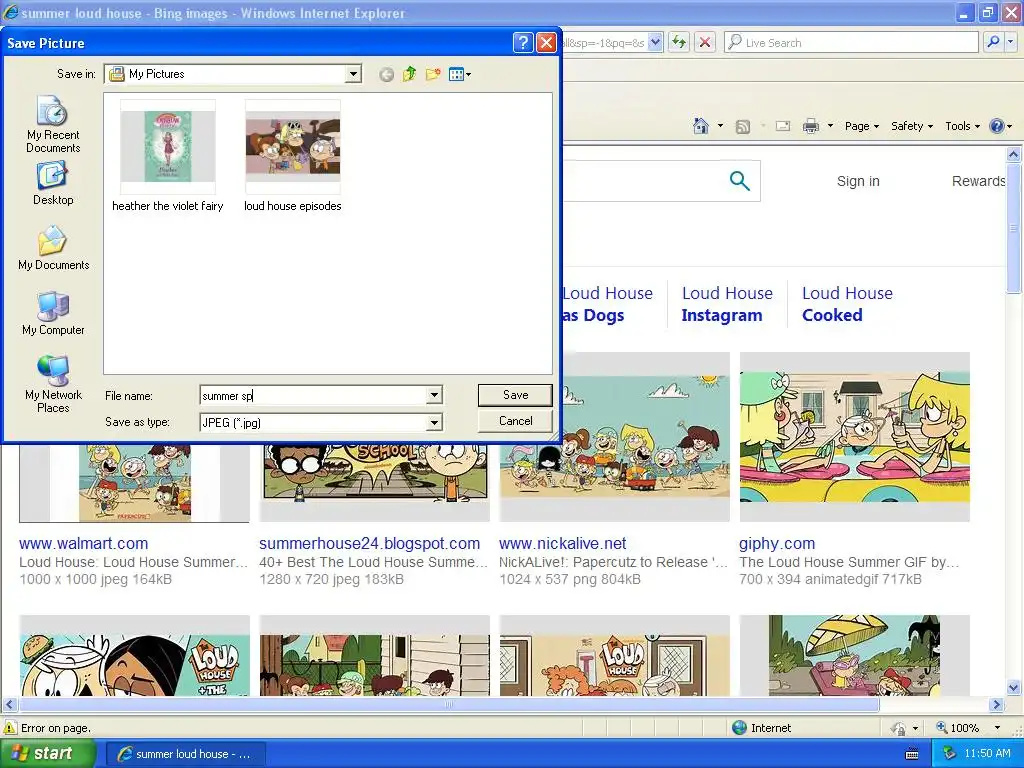Click the Cancel button
Image resolution: width=1024 pixels, height=768 pixels.
click(515, 421)
